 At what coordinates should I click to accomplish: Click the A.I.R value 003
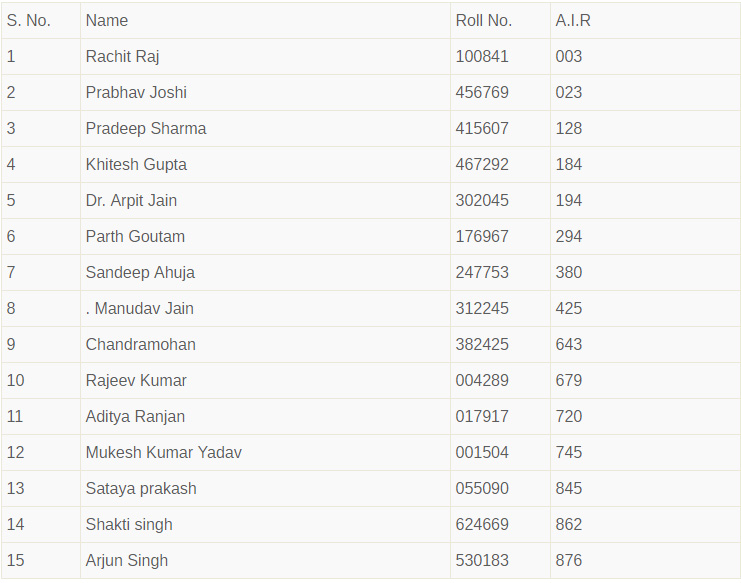tap(569, 56)
